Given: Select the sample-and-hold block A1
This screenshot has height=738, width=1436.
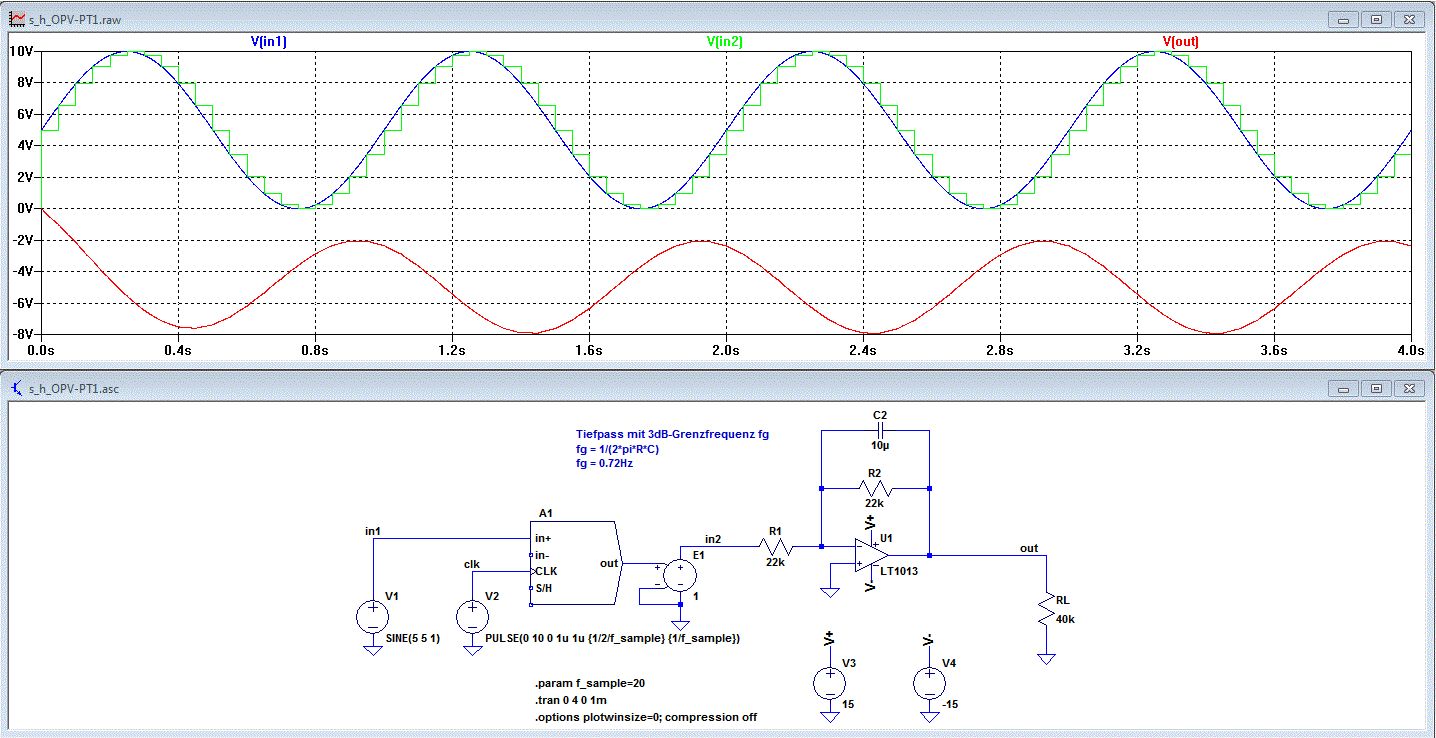Looking at the screenshot, I should [x=574, y=563].
